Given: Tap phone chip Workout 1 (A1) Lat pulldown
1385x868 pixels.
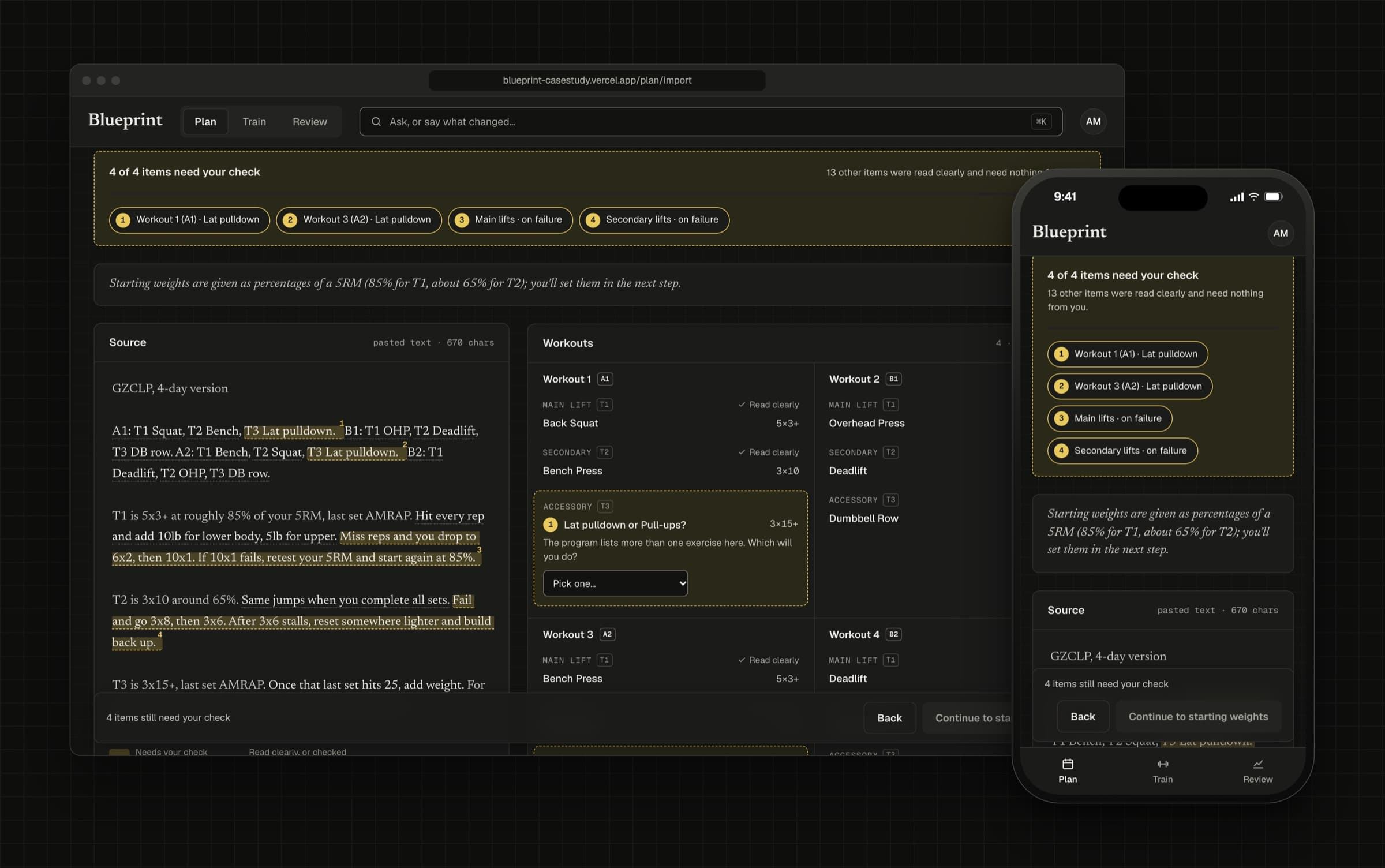Looking at the screenshot, I should click(1128, 354).
